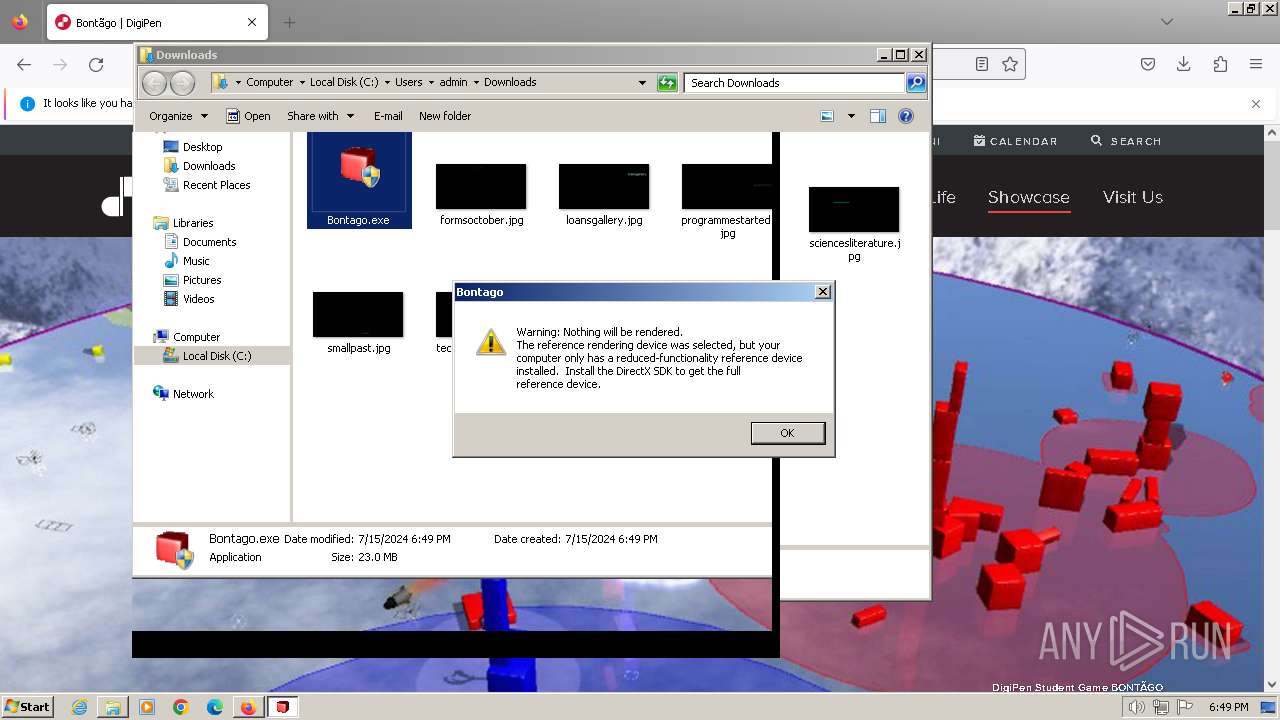Expand the address bar history dropdown
The width and height of the screenshot is (1280, 720).
pos(642,83)
